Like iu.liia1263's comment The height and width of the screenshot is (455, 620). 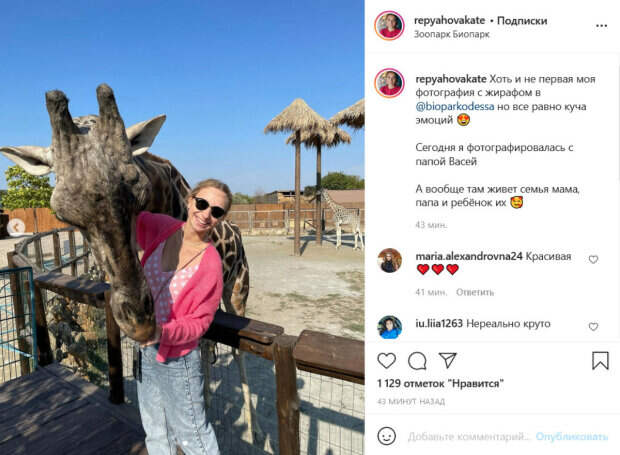pos(593,327)
